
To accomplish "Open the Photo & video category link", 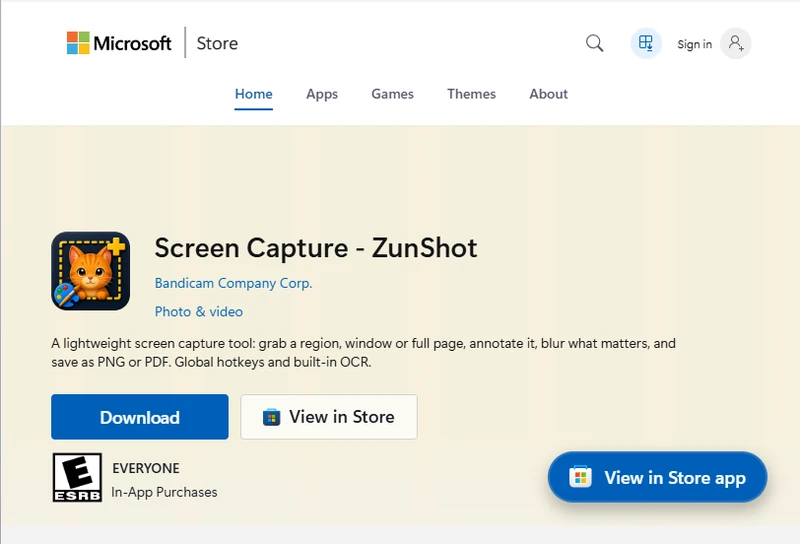I will click(199, 312).
